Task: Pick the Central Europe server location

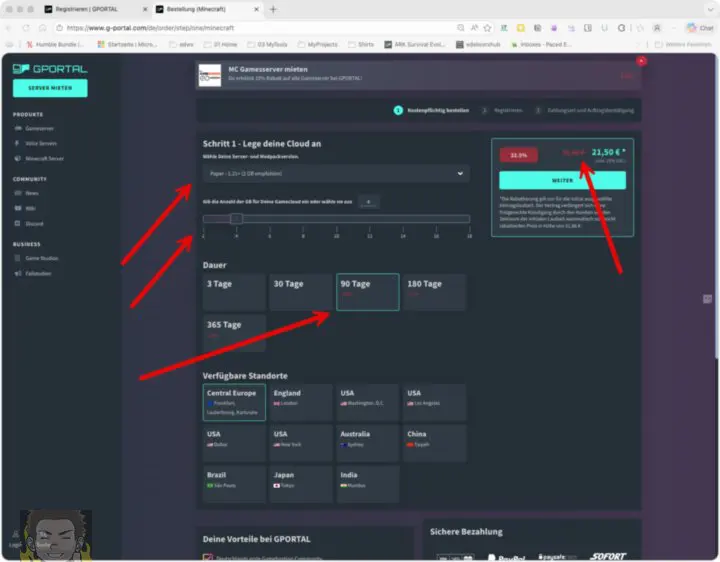Action: [x=233, y=402]
